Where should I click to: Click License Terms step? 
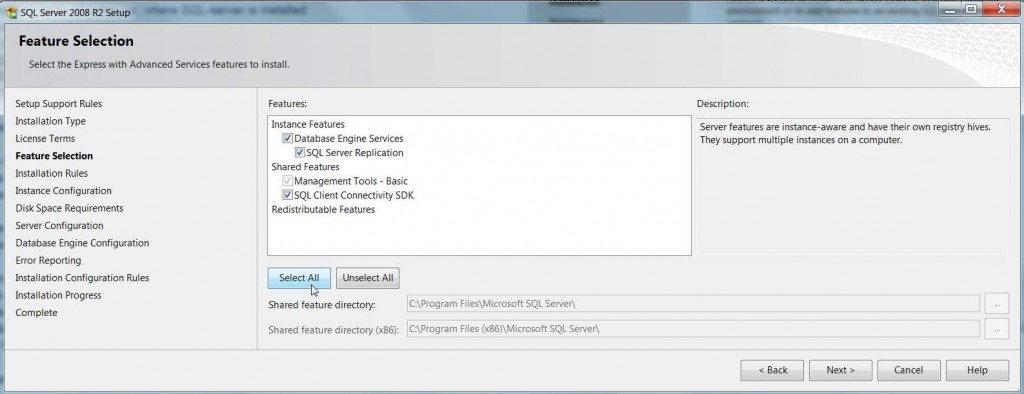coord(45,139)
